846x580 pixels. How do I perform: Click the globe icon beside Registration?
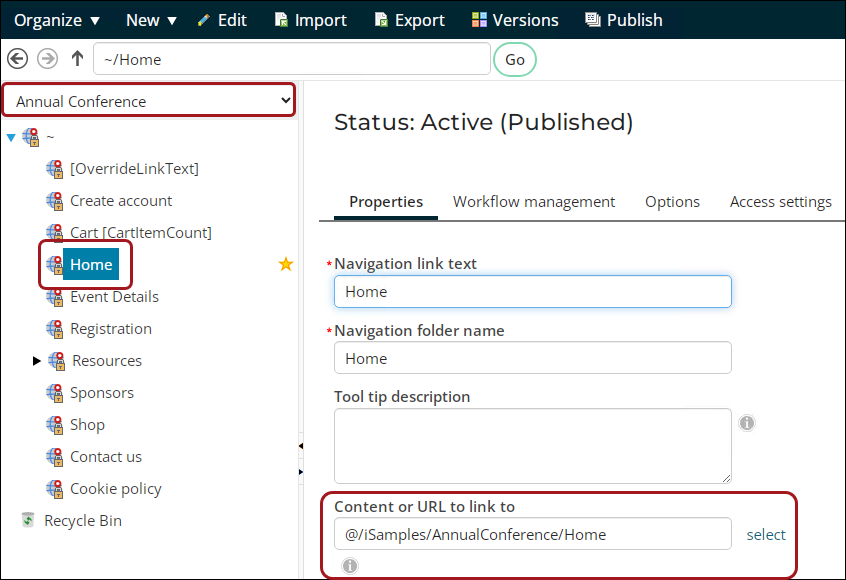pyautogui.click(x=54, y=329)
